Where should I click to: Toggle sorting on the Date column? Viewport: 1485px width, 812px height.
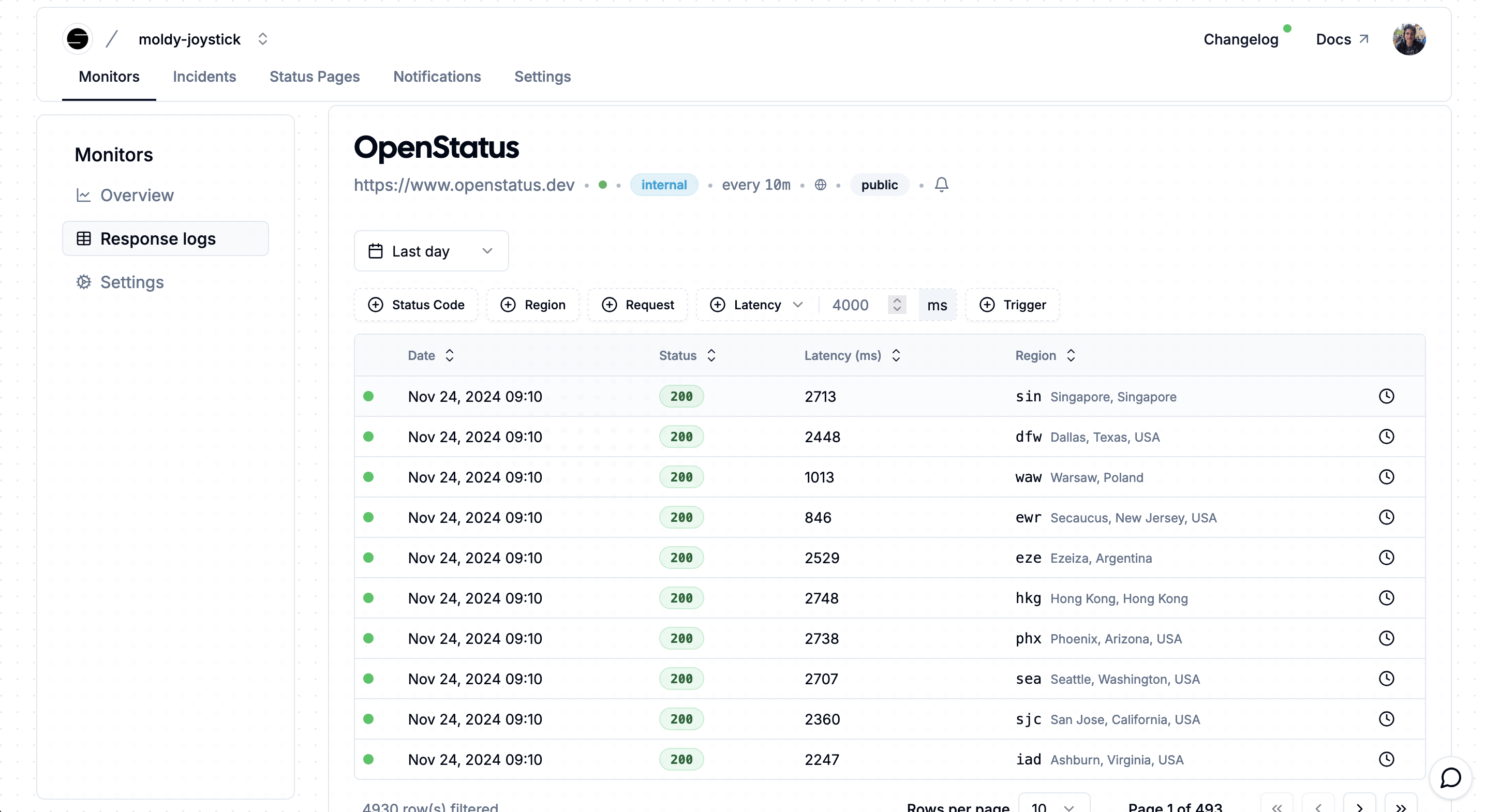click(x=449, y=356)
